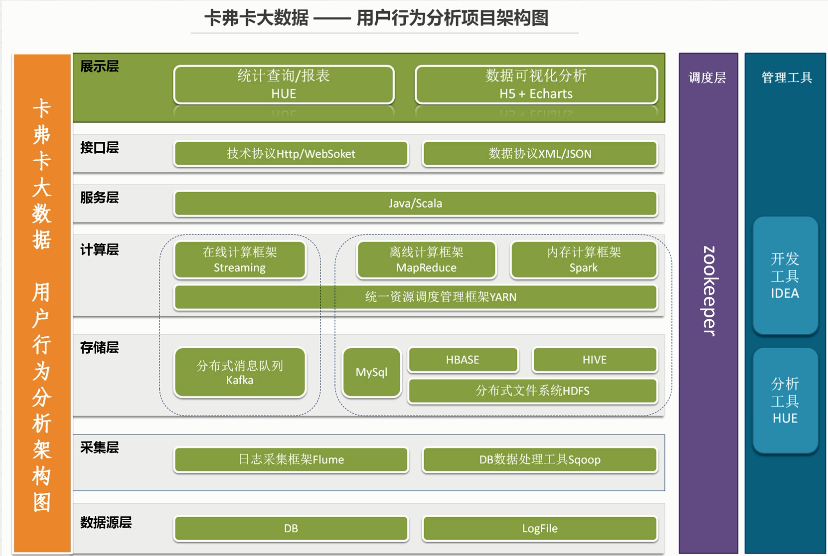Click the HIVE block

coord(595,360)
